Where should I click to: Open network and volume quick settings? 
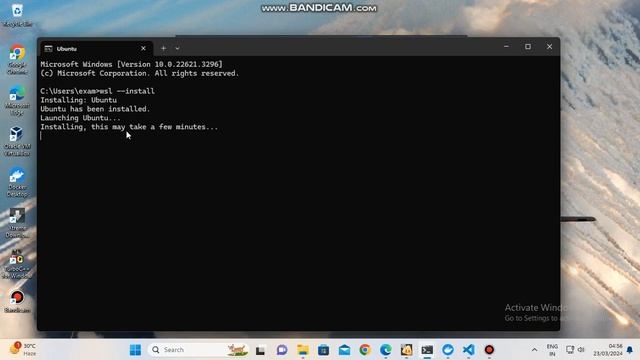576,350
